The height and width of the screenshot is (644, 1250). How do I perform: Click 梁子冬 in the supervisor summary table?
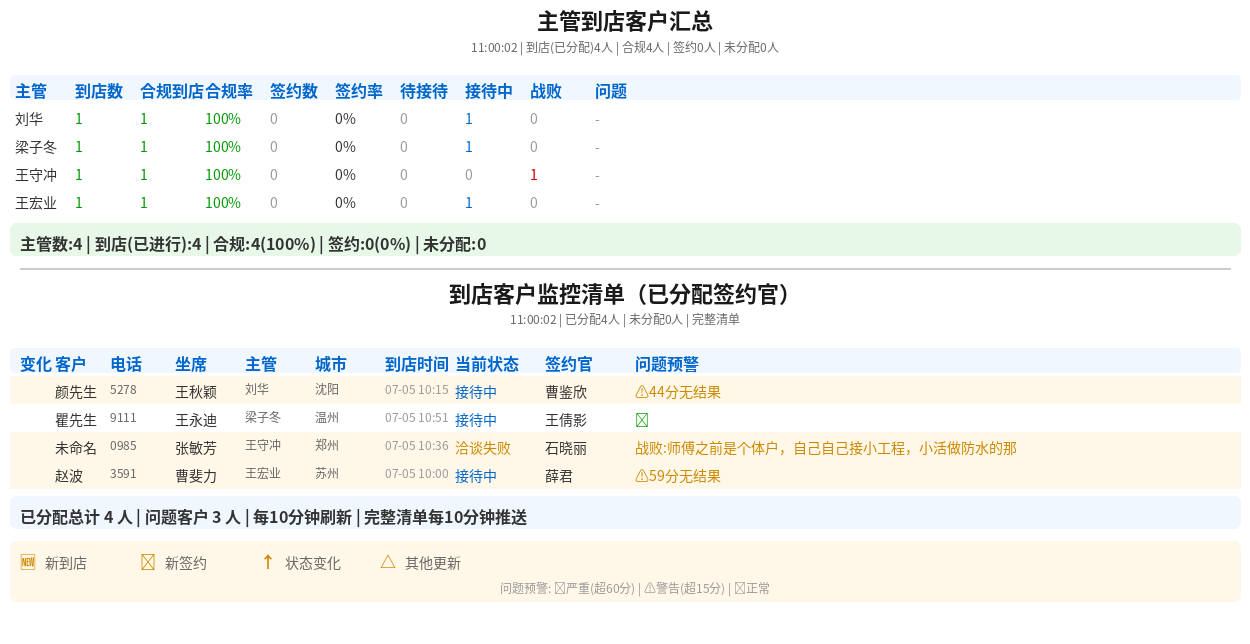point(36,147)
